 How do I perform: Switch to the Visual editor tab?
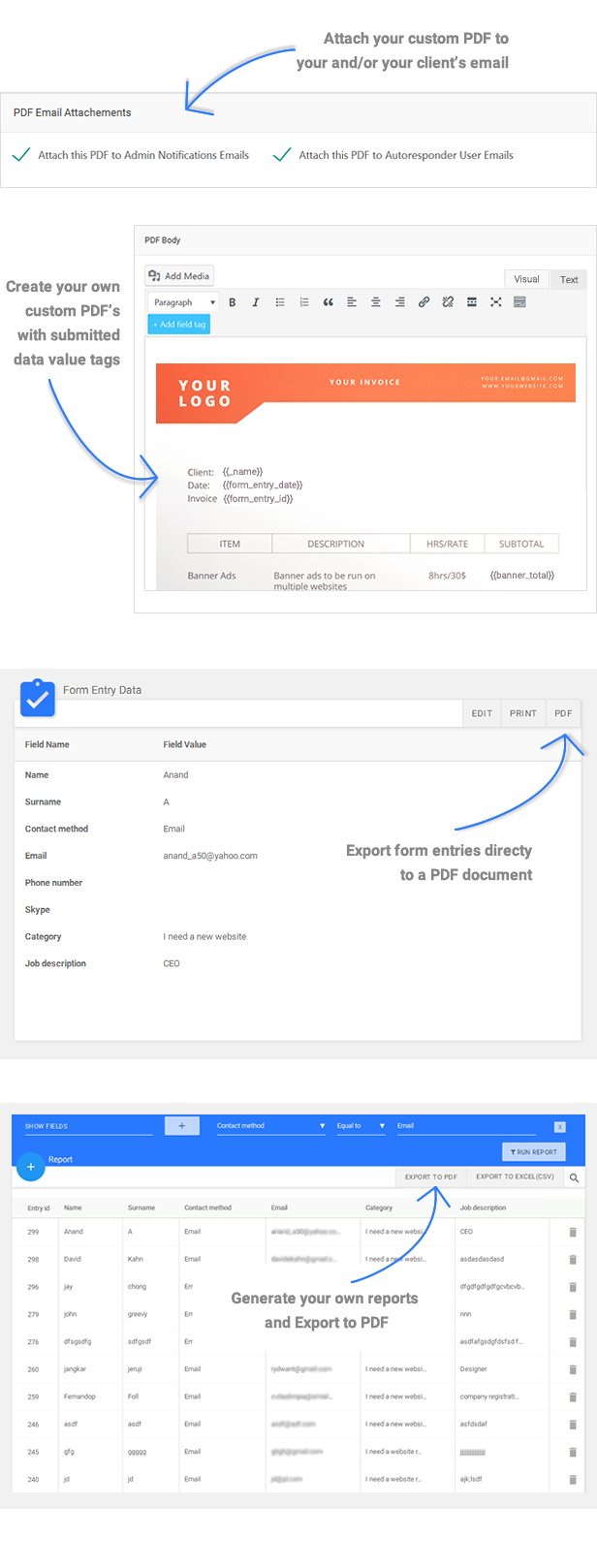(526, 279)
